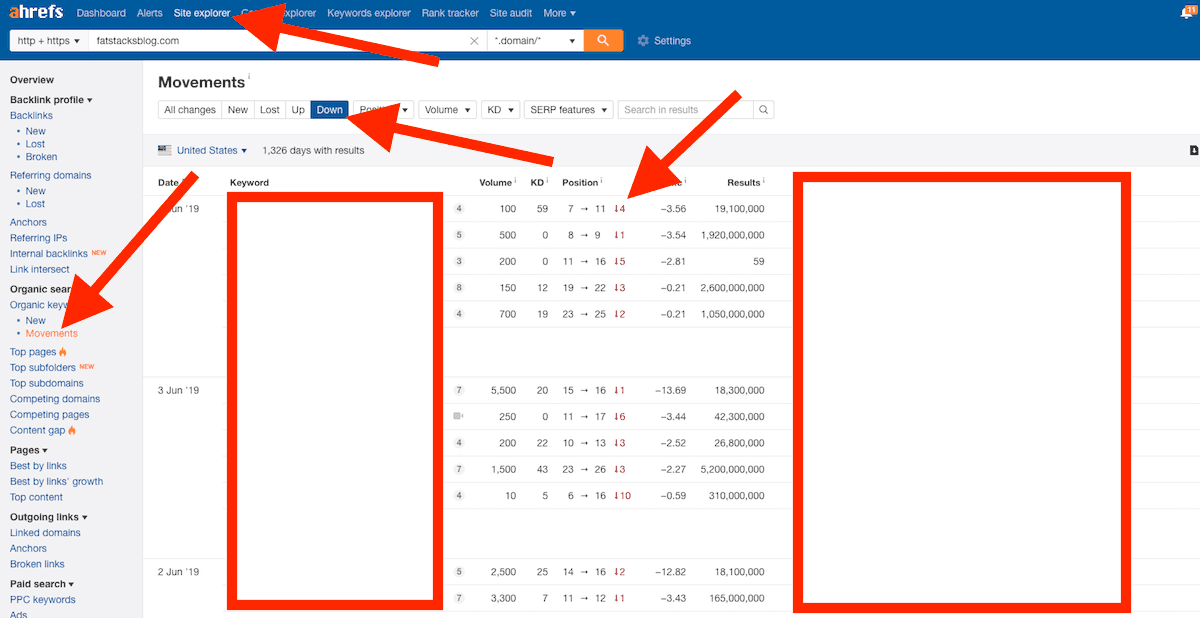
Task: Click the video SERP feature icon in the 250 volume row
Action: point(459,415)
